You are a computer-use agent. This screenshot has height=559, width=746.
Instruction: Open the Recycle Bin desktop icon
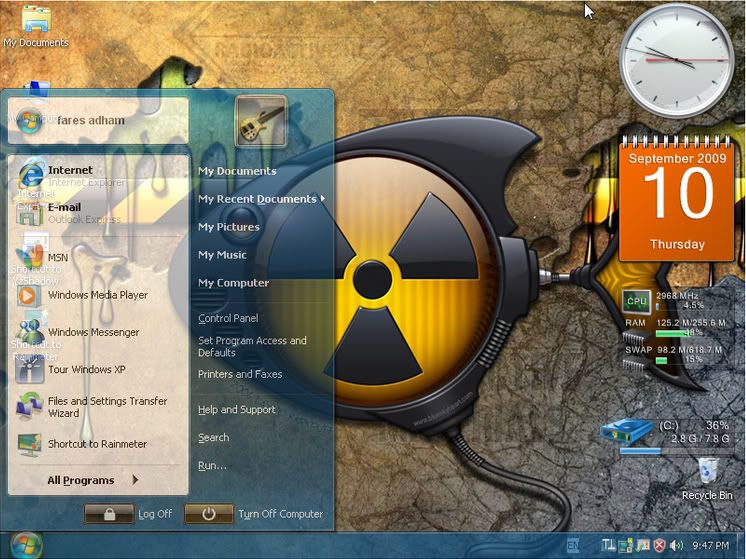click(x=707, y=479)
